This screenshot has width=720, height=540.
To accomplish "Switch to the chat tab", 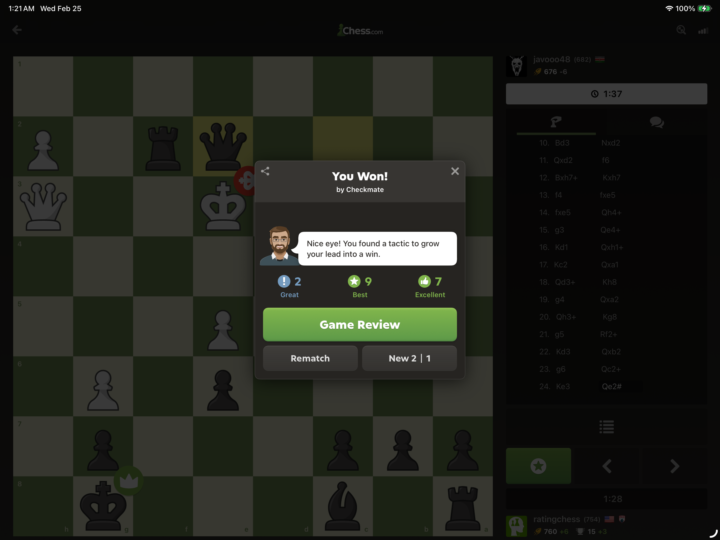I will coord(657,122).
